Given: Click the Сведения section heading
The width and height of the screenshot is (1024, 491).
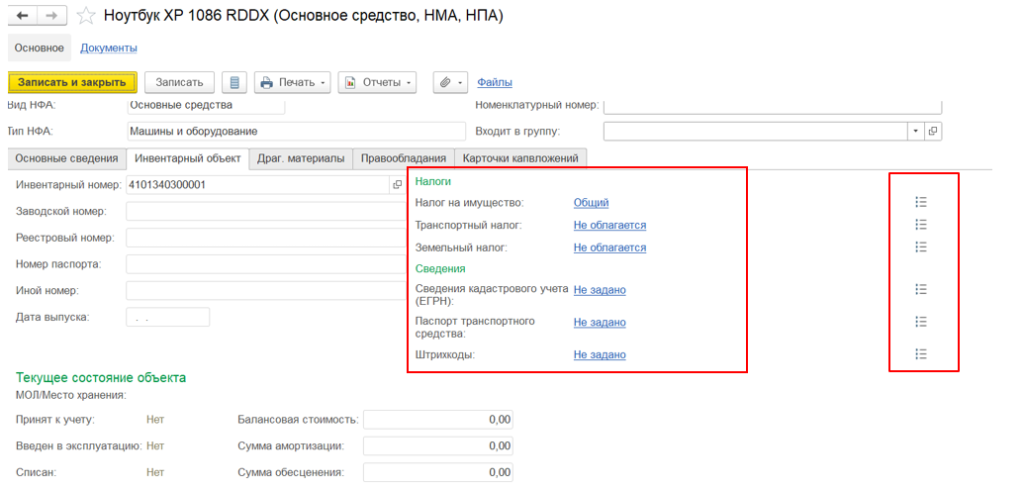Looking at the screenshot, I should pos(440,268).
